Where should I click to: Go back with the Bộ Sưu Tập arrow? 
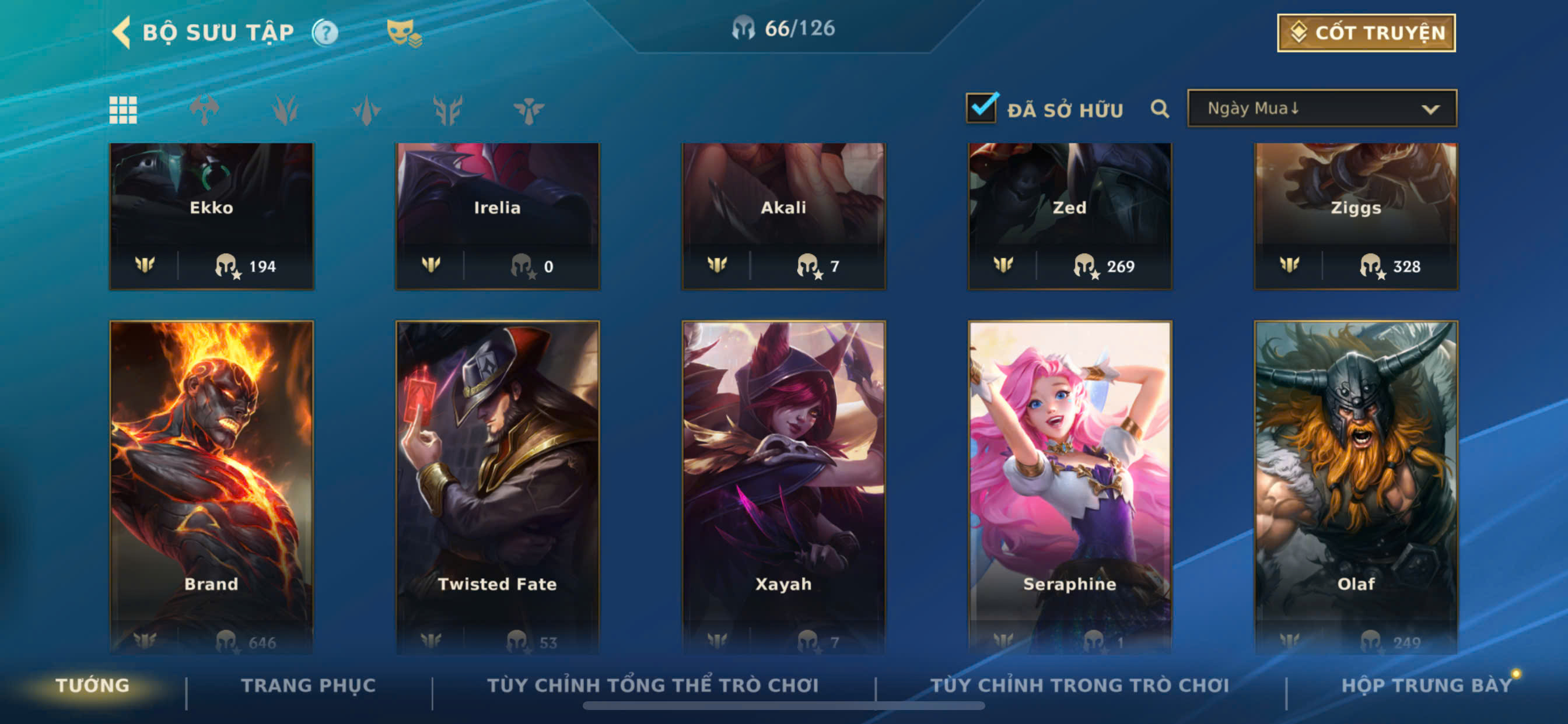[121, 32]
